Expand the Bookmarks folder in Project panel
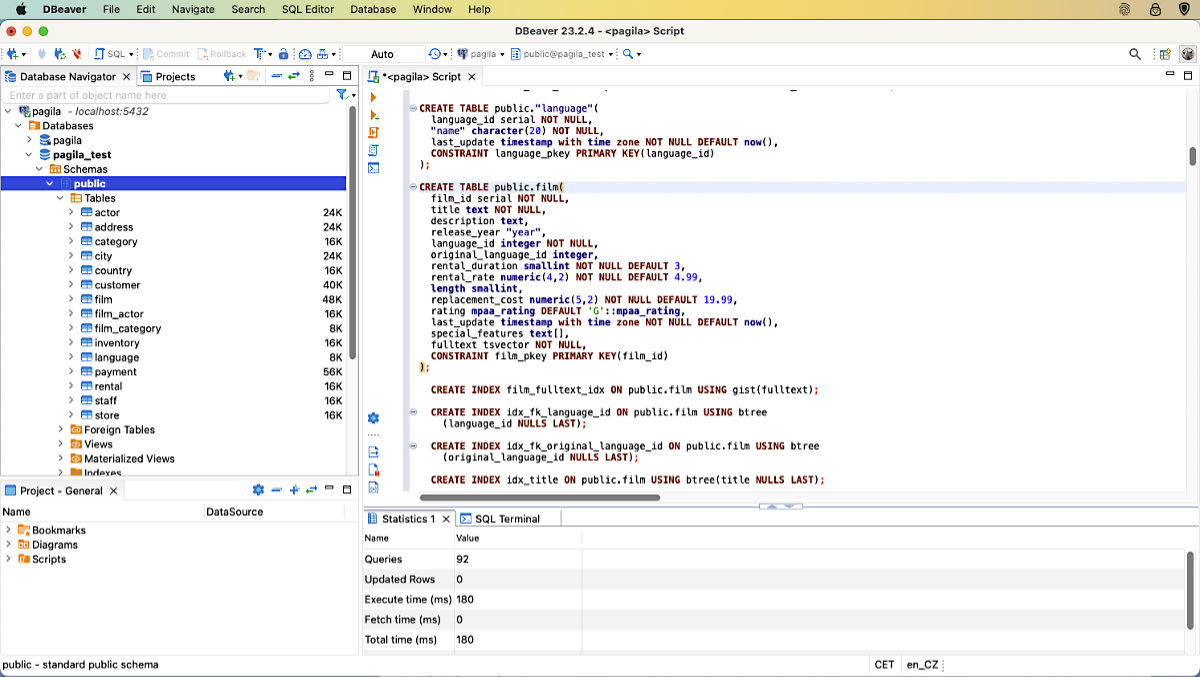1200x677 pixels. point(9,530)
